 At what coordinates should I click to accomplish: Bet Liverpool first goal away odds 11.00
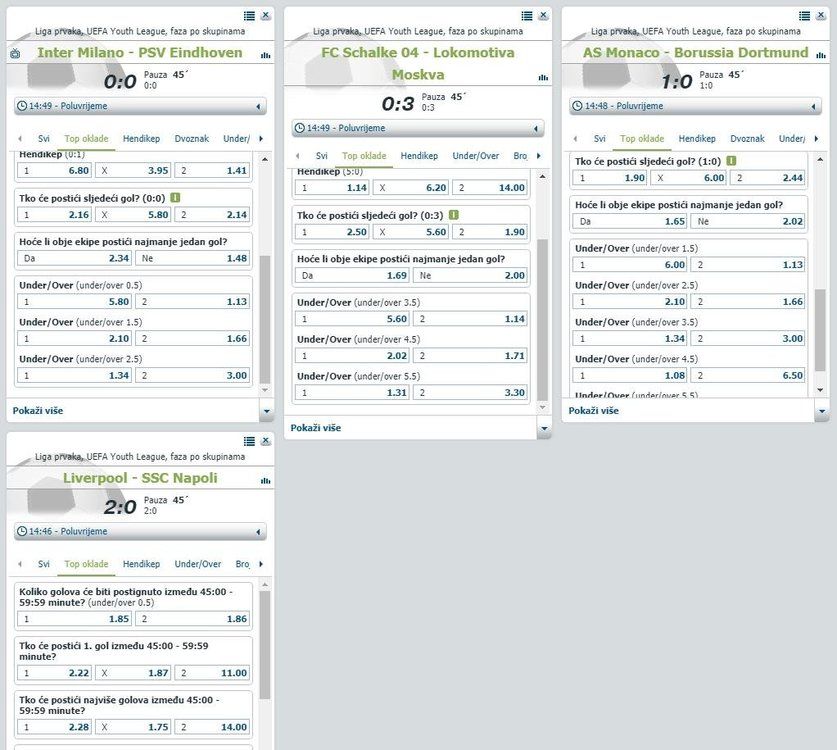pos(212,673)
